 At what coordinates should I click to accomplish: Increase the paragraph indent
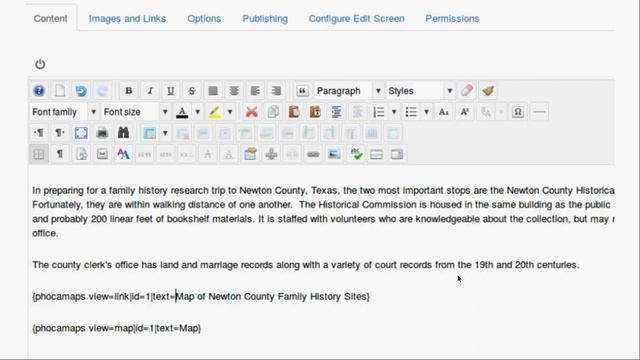tap(336, 112)
